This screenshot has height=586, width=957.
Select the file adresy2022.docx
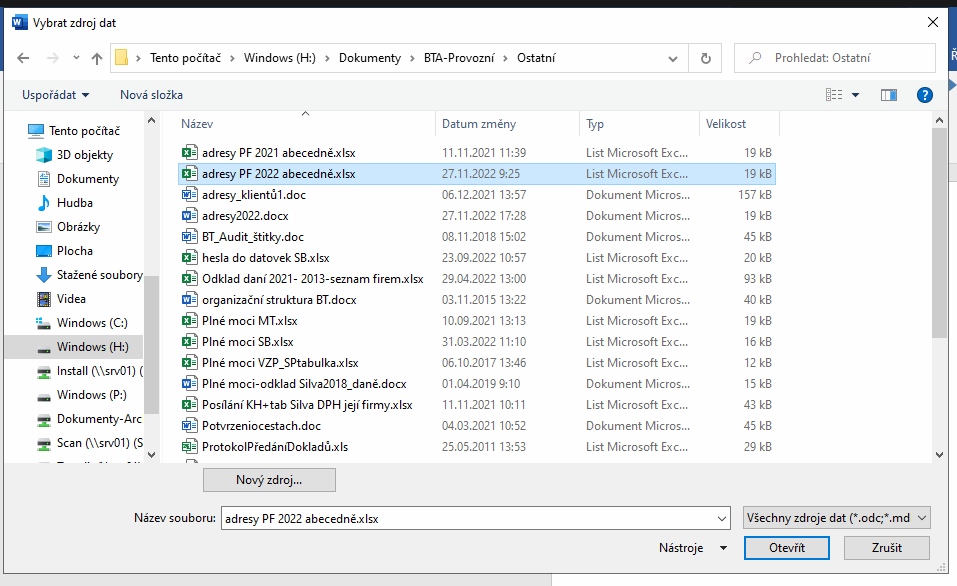(247, 216)
